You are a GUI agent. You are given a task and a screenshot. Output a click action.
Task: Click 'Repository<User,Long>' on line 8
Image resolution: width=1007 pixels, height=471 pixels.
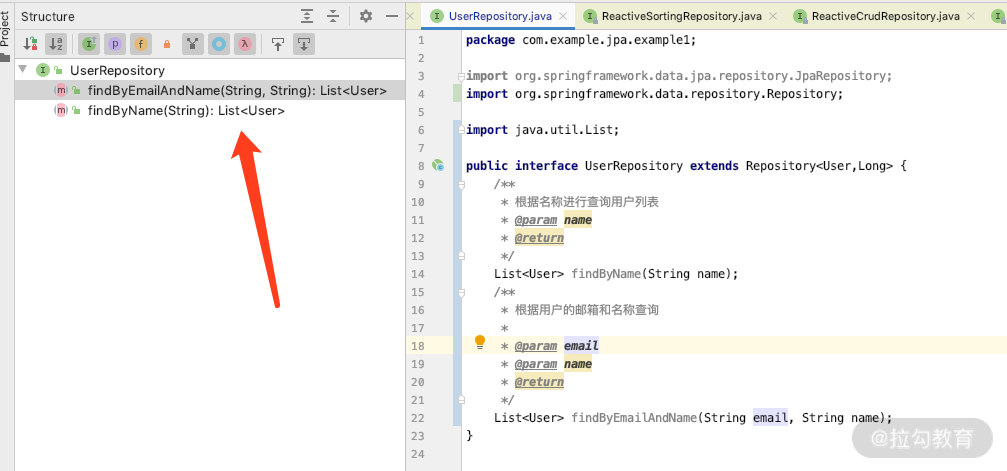pyautogui.click(x=819, y=166)
